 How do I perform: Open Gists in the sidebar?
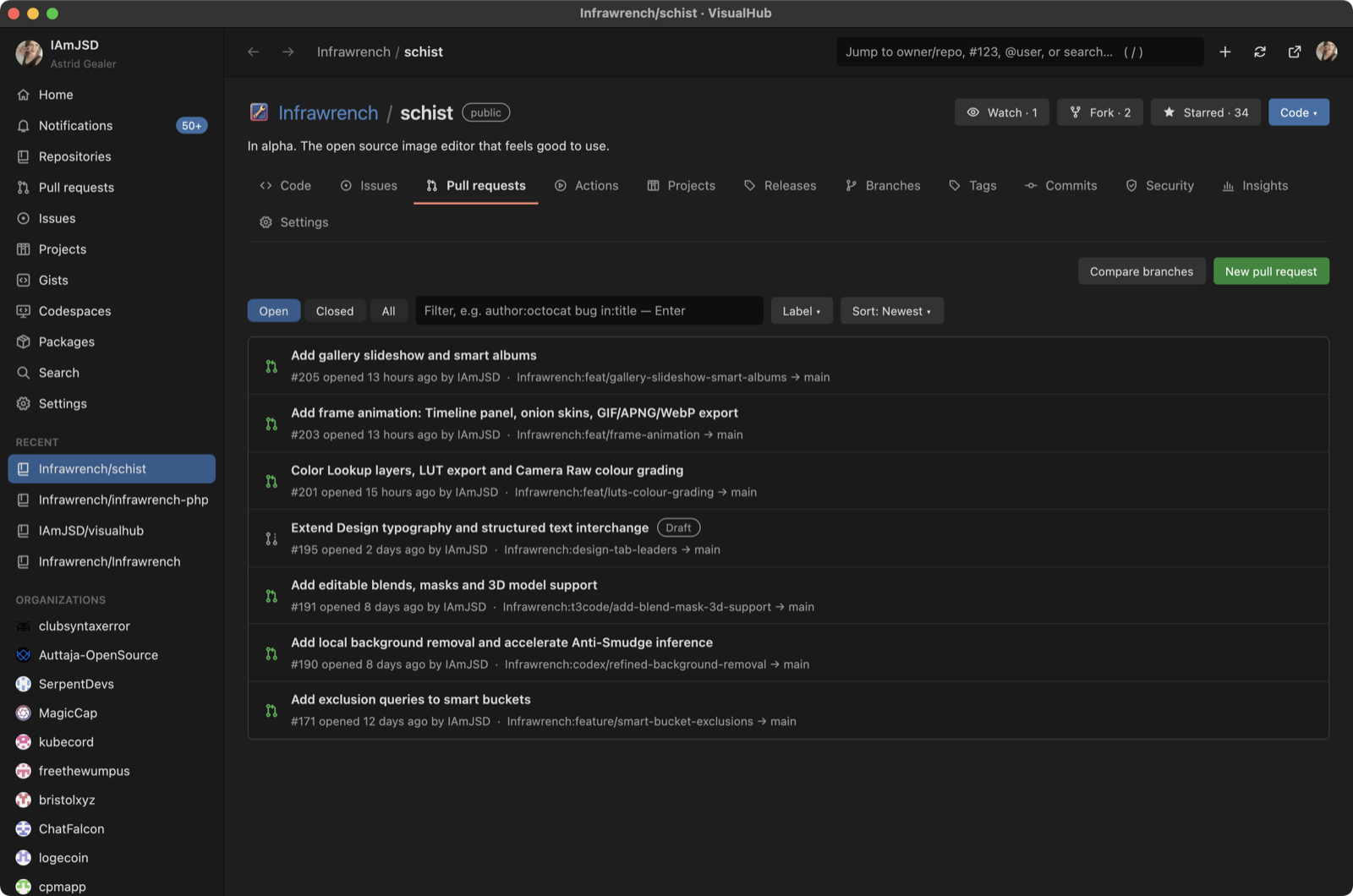pyautogui.click(x=112, y=280)
